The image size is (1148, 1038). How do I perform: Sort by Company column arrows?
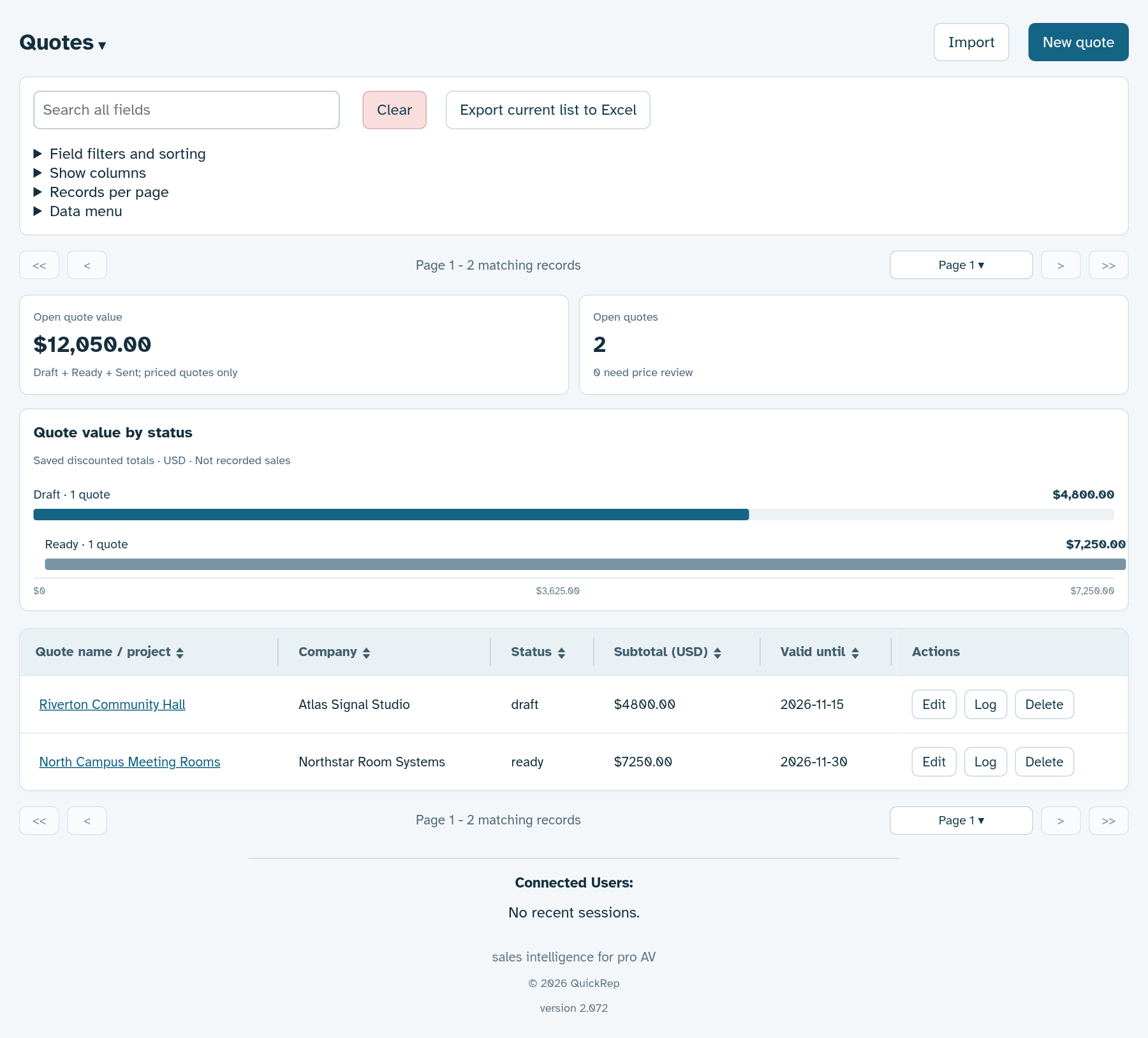[366, 652]
